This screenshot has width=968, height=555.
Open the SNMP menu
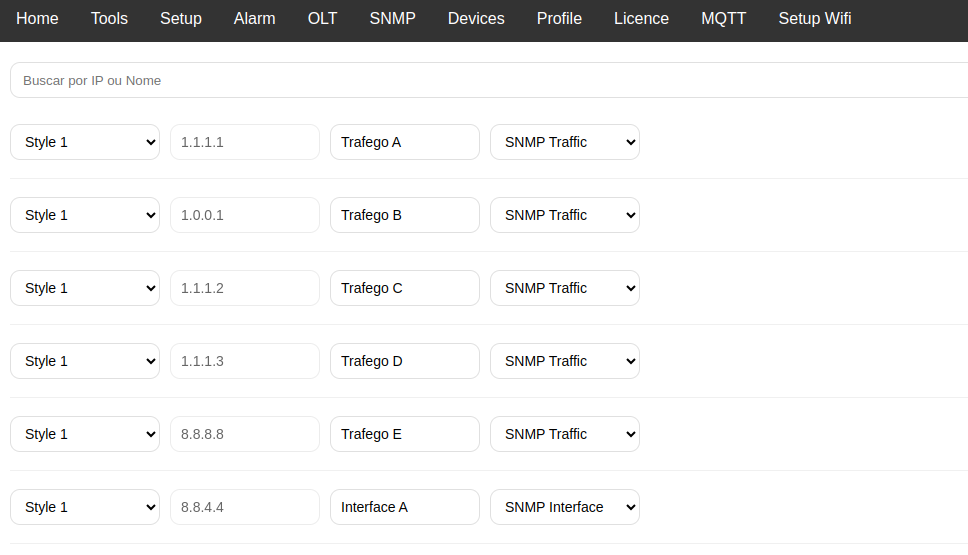tap(392, 18)
